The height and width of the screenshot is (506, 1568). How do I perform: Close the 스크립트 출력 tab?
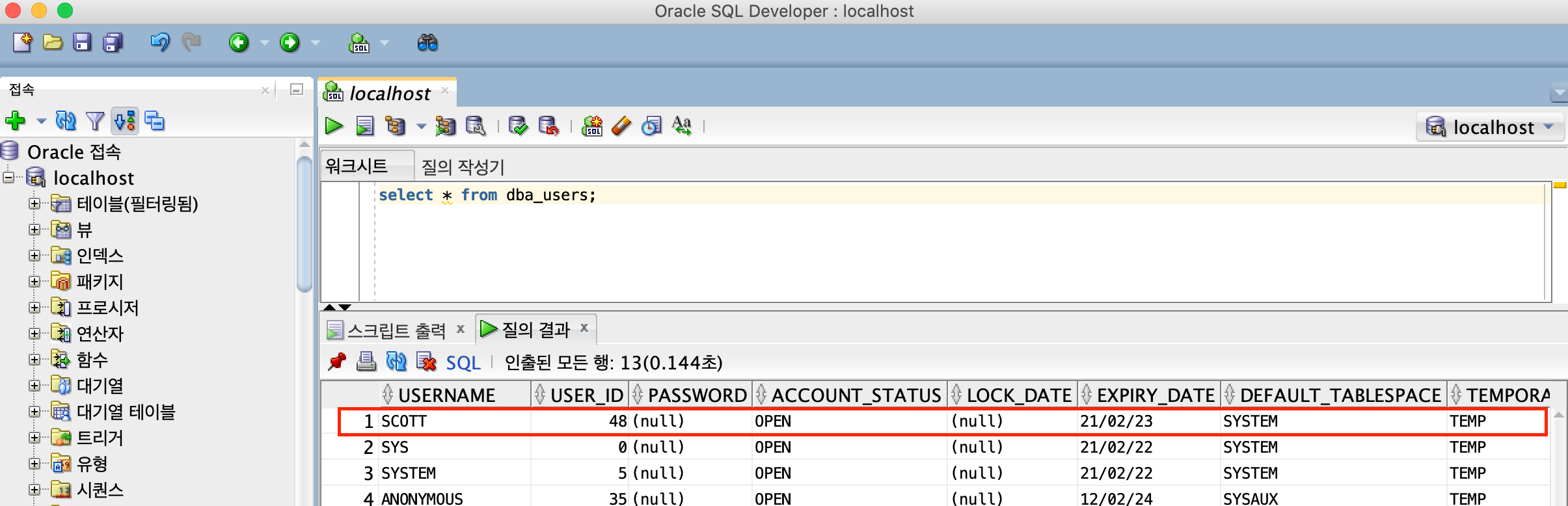pos(460,329)
